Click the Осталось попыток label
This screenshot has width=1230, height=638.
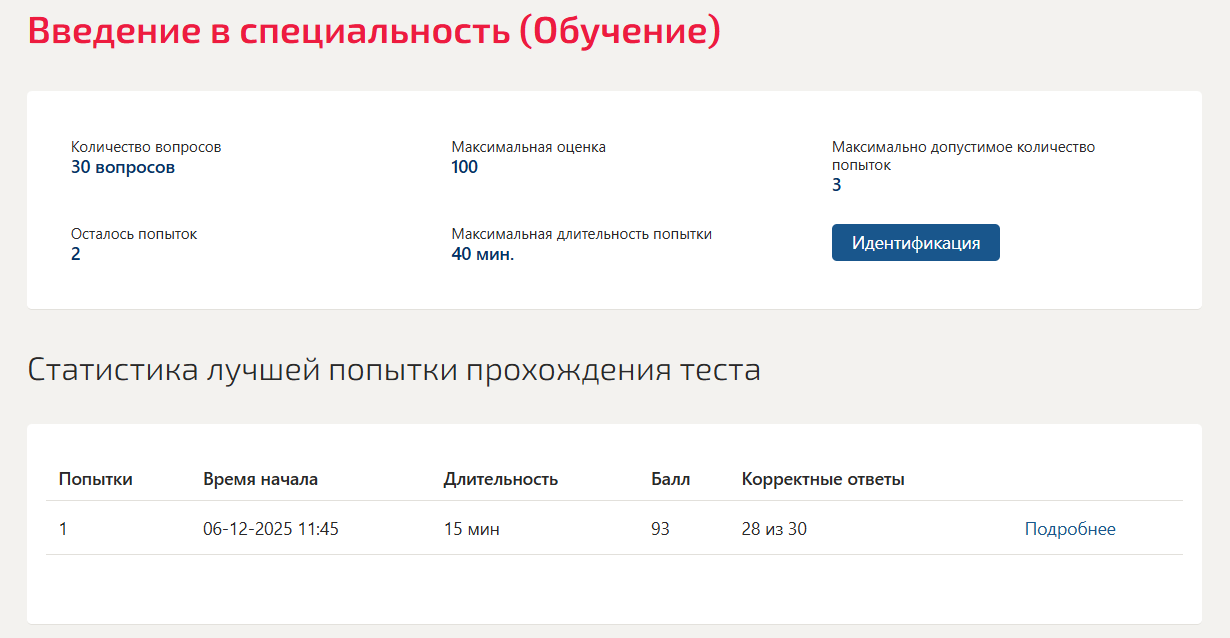(134, 234)
